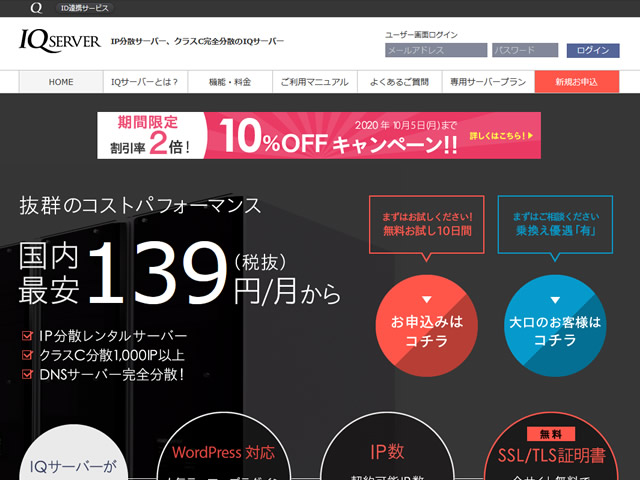Open the 専用サーバープラン menu item
This screenshot has height=480, width=640.
488,82
